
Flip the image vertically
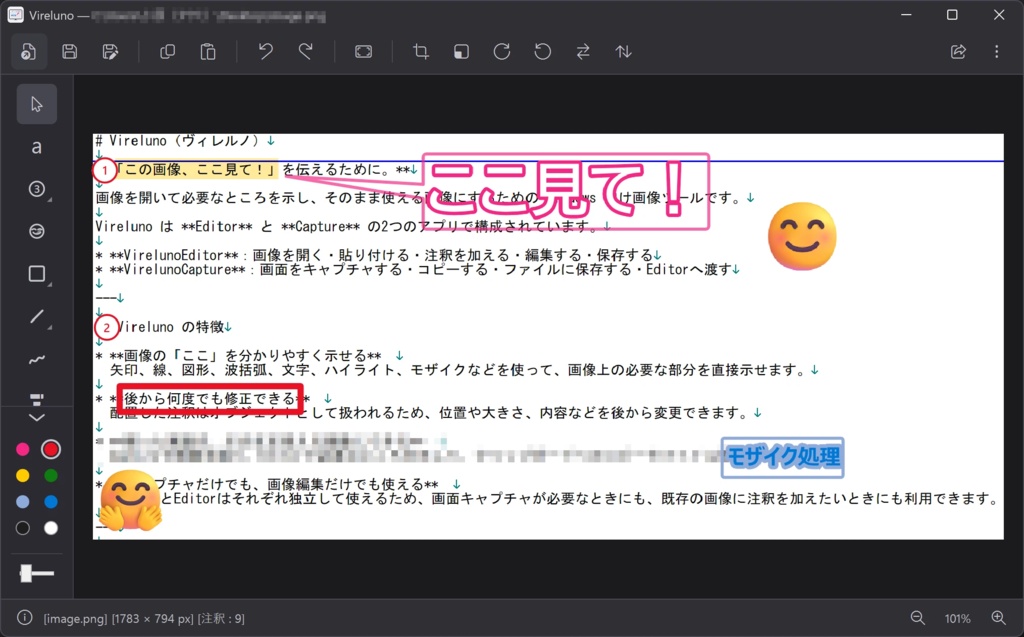click(624, 52)
